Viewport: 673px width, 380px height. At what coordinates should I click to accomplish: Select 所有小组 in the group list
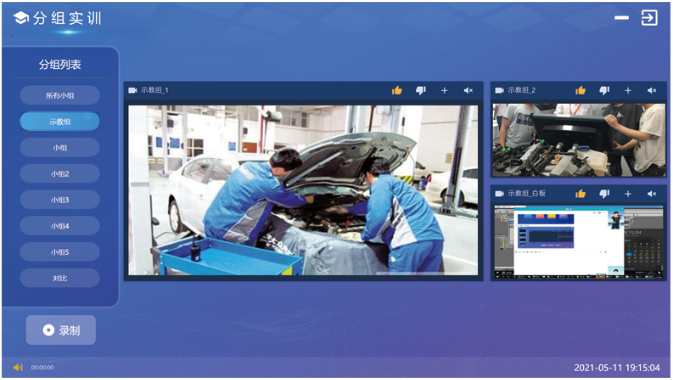(x=60, y=95)
